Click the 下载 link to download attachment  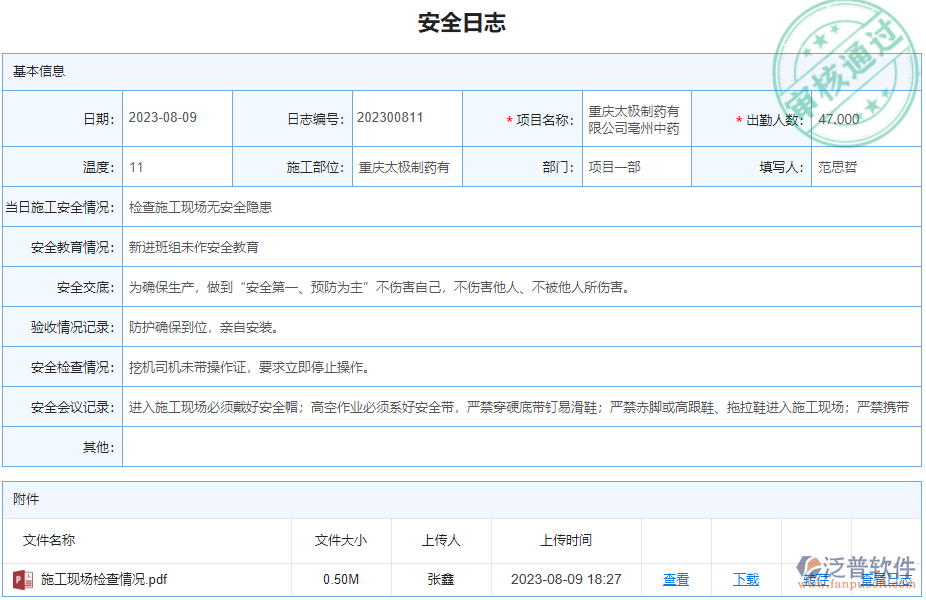pos(746,578)
